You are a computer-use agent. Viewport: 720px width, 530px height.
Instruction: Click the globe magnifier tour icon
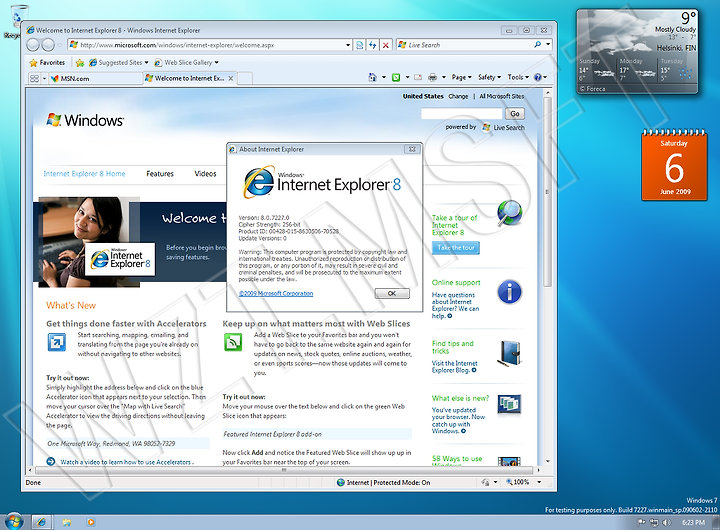[x=510, y=213]
